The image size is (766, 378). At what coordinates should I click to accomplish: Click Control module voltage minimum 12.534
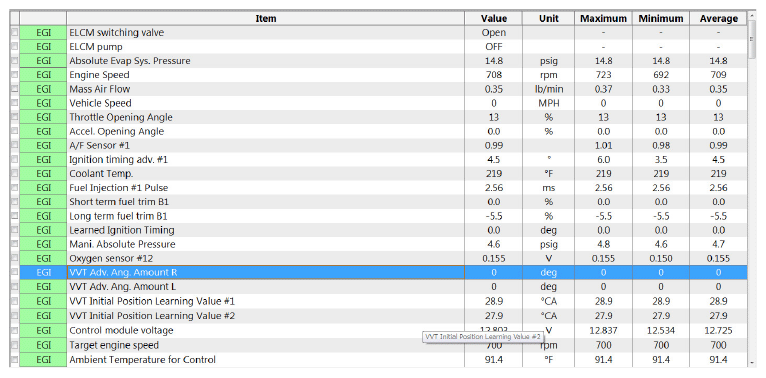[x=661, y=331]
